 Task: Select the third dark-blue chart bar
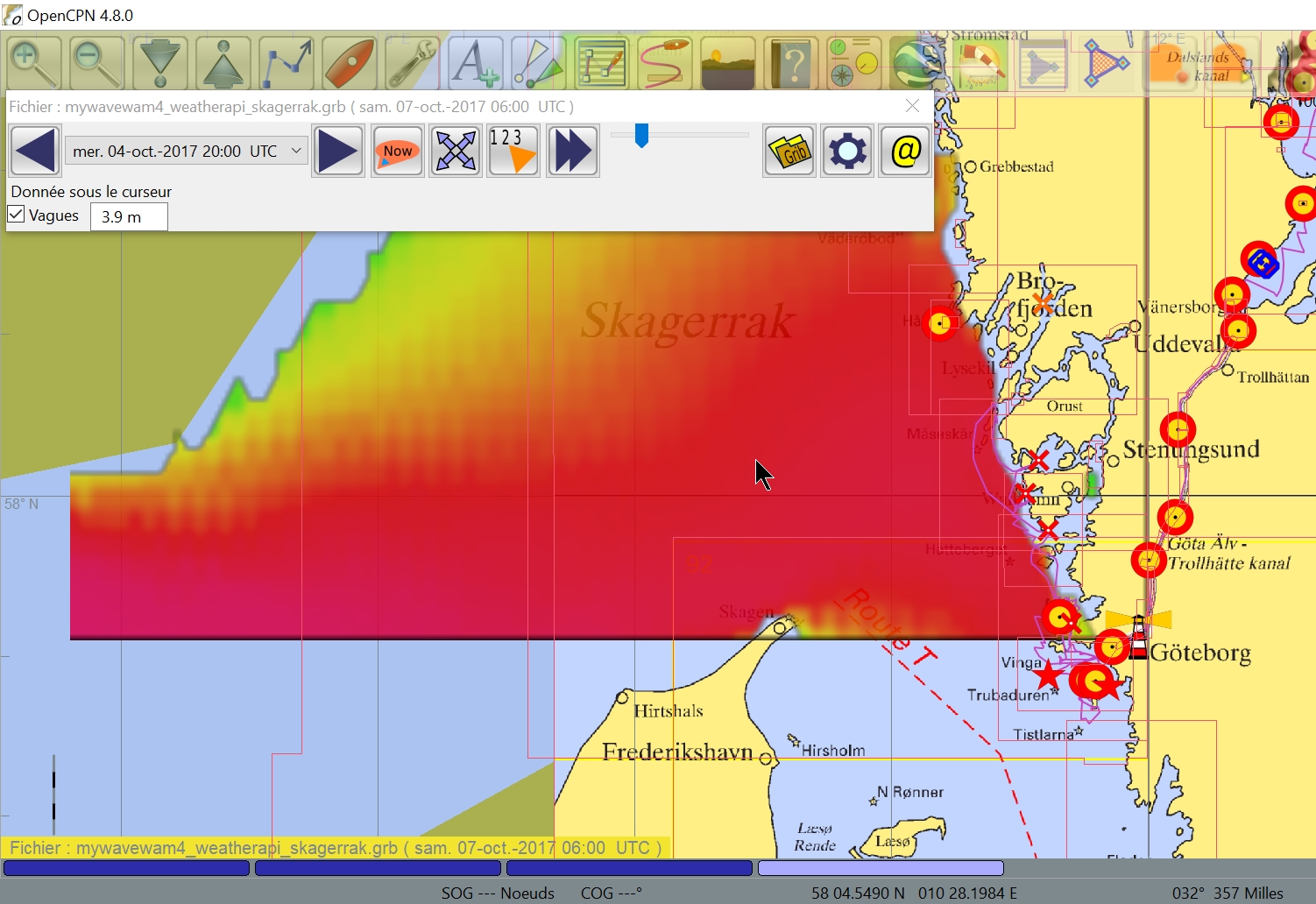[630, 868]
